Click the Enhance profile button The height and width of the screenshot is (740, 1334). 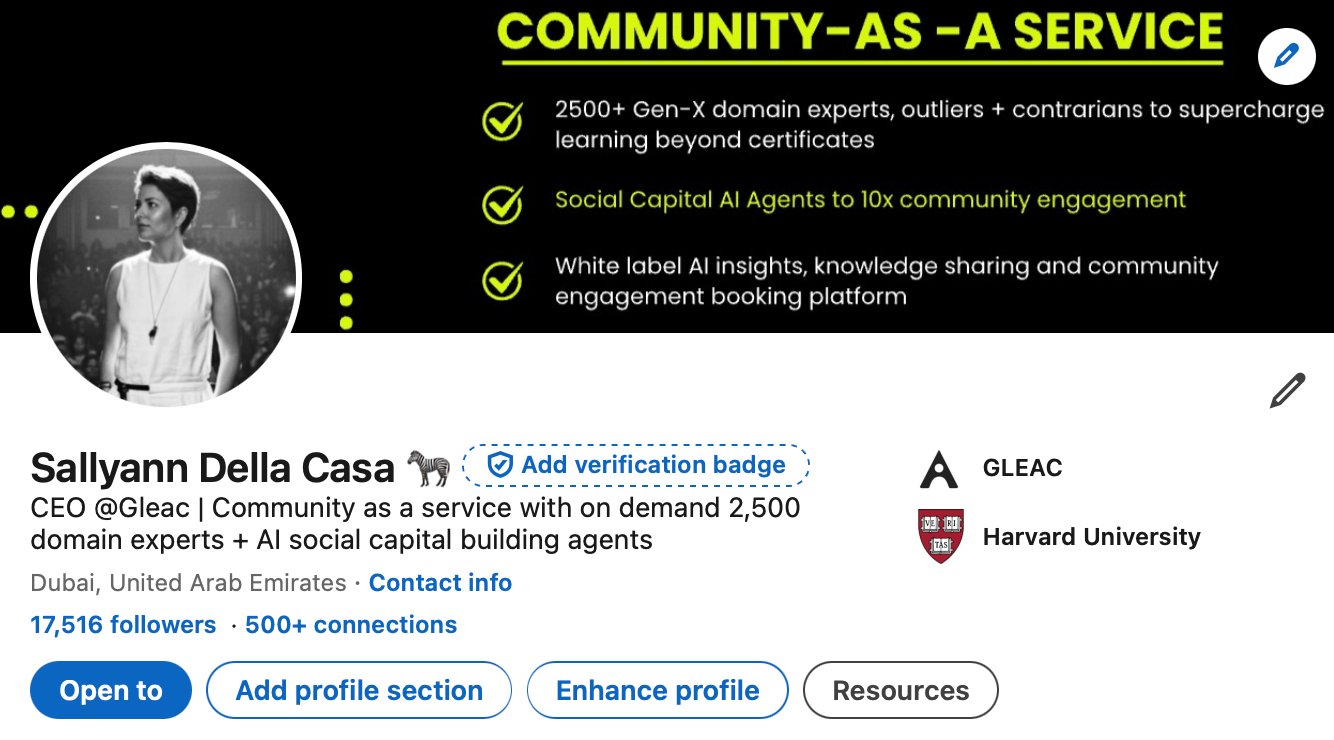(658, 690)
